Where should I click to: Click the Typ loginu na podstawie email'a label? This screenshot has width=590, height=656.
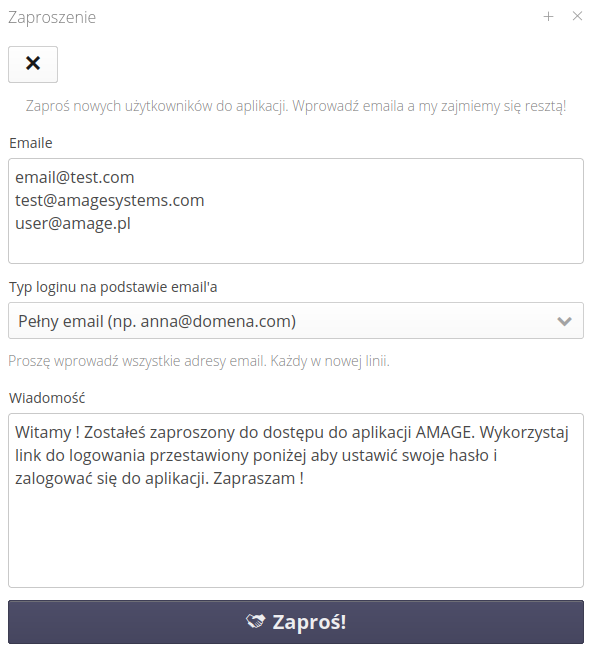(x=113, y=287)
